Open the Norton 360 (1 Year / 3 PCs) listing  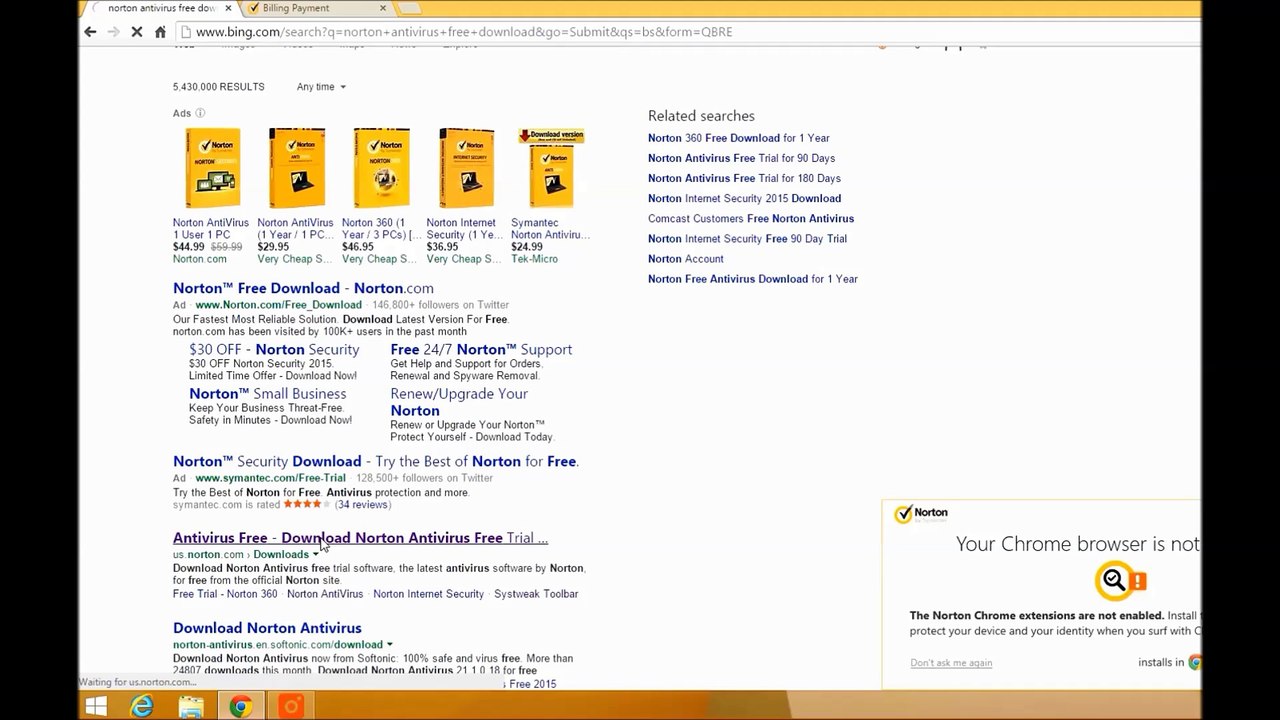[381, 229]
